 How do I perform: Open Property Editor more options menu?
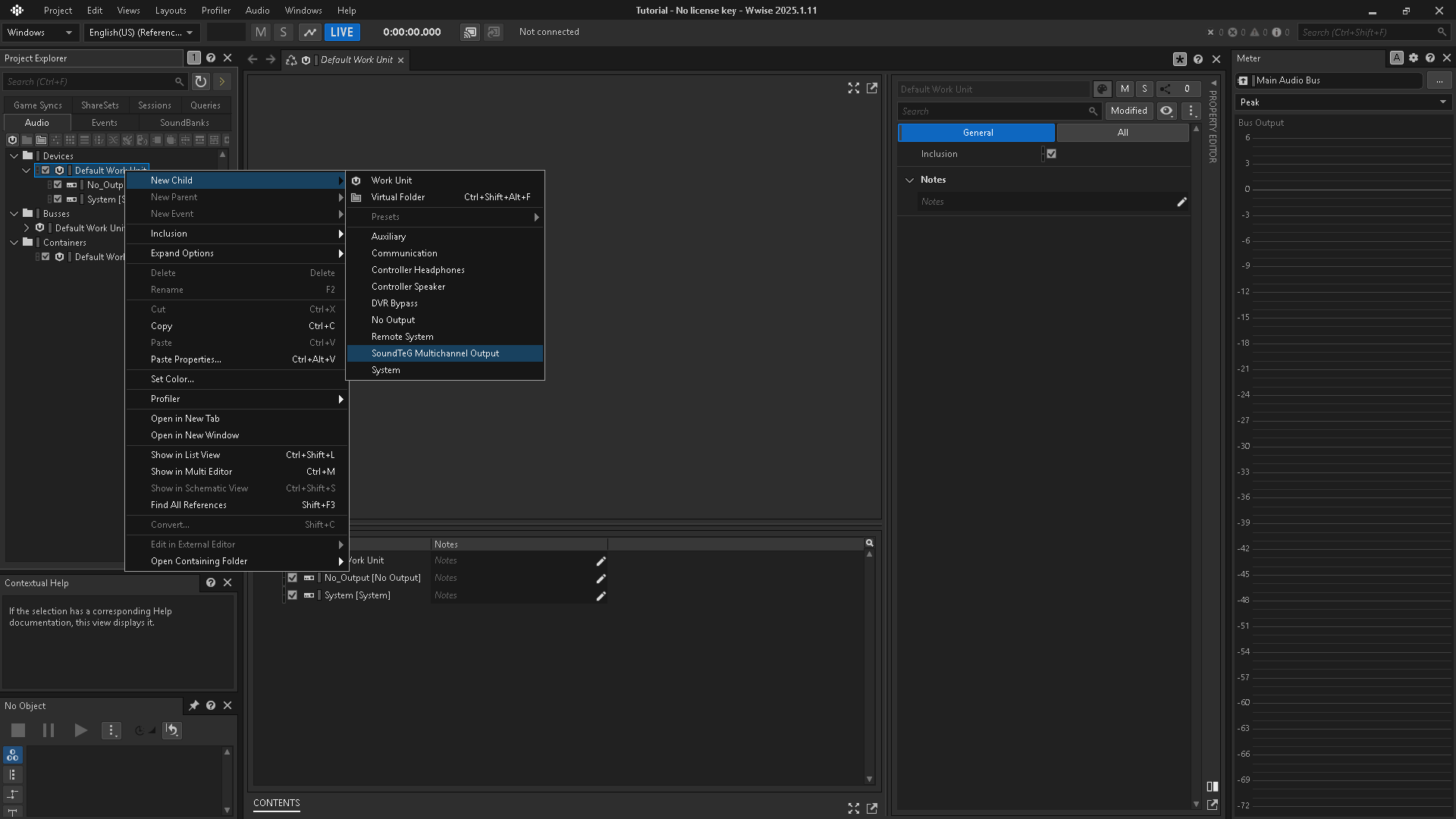pyautogui.click(x=1191, y=111)
